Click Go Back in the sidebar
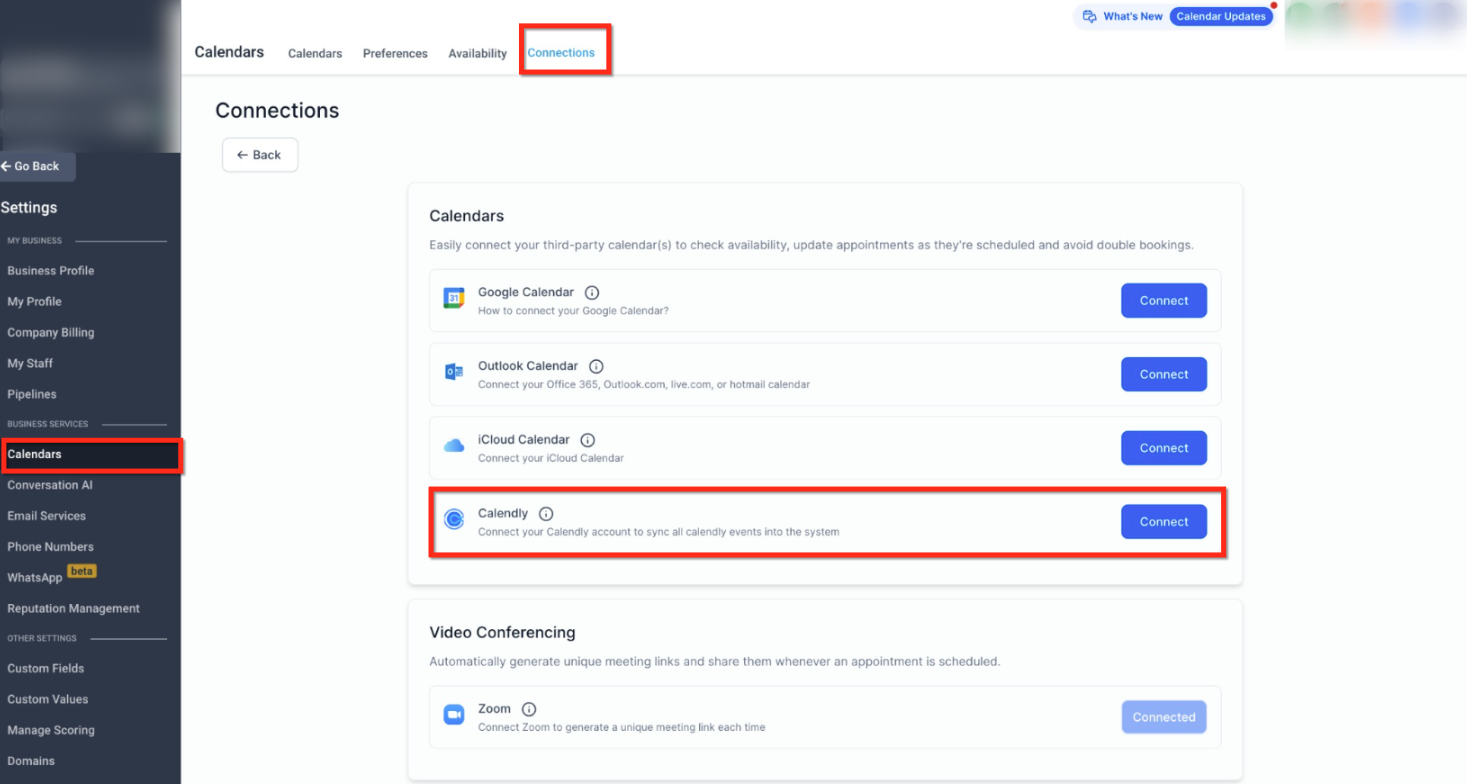The height and width of the screenshot is (784, 1467). click(36, 166)
